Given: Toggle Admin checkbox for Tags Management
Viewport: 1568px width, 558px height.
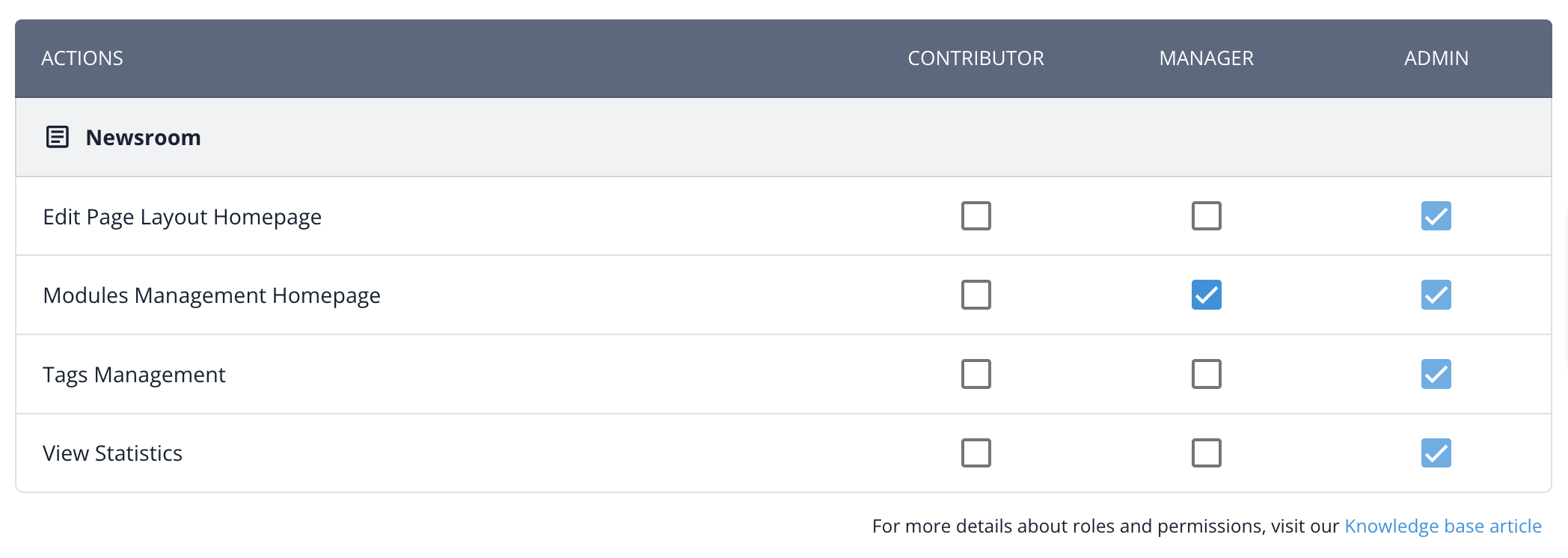Looking at the screenshot, I should click(x=1436, y=374).
